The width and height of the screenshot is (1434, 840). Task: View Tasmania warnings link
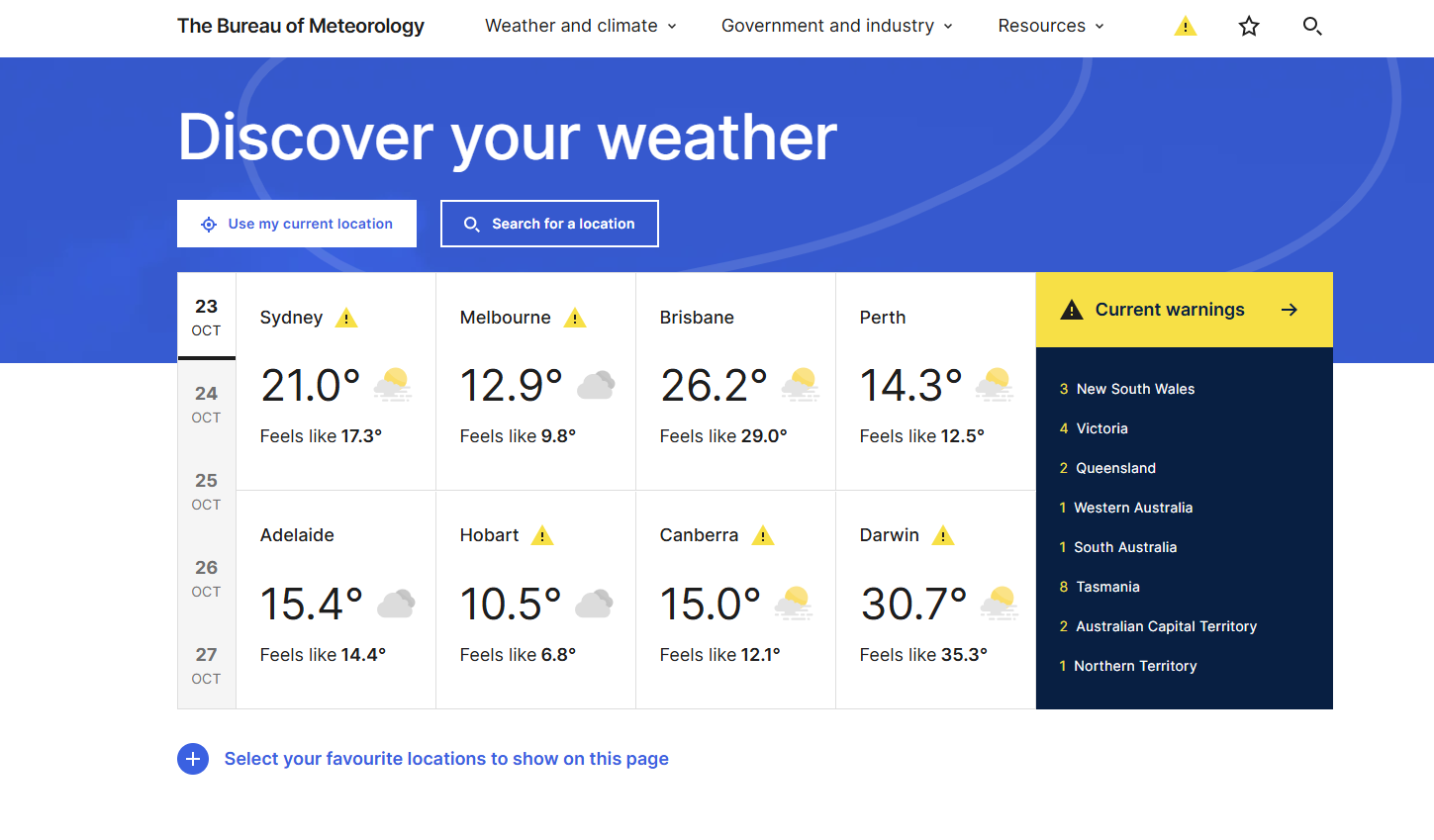[x=1107, y=587]
